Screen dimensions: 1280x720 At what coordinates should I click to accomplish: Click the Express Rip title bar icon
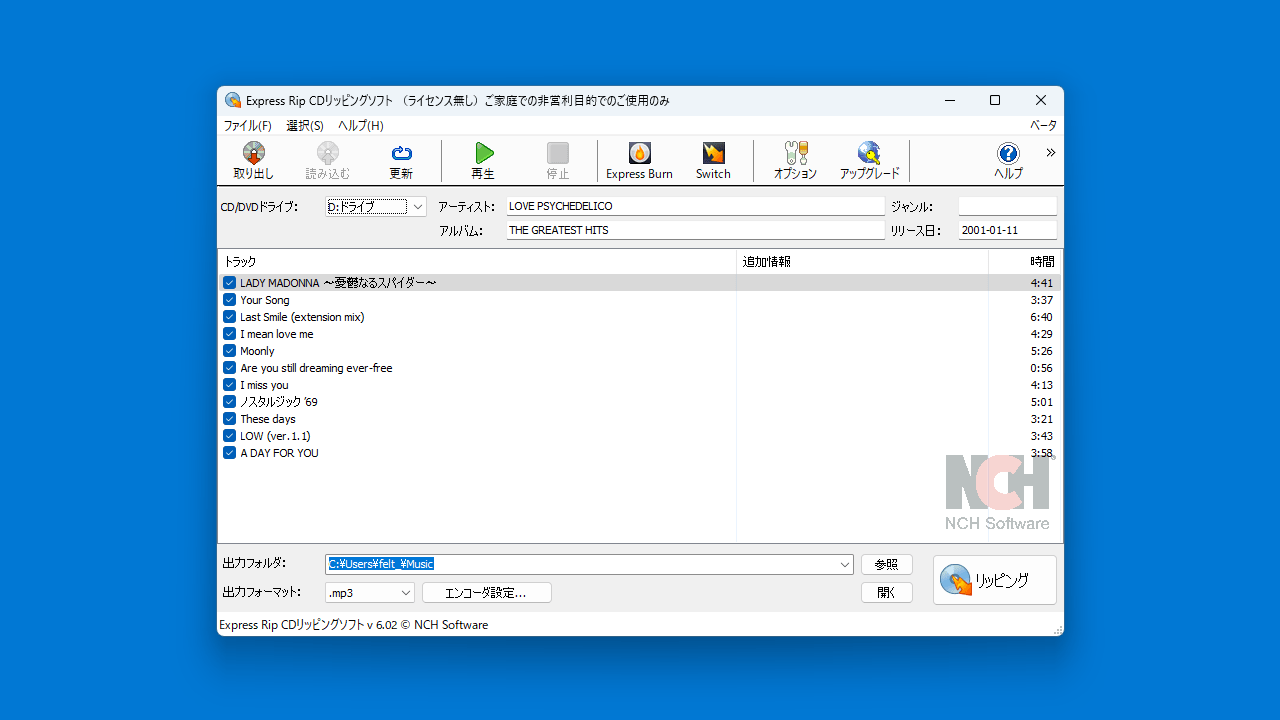coord(233,100)
